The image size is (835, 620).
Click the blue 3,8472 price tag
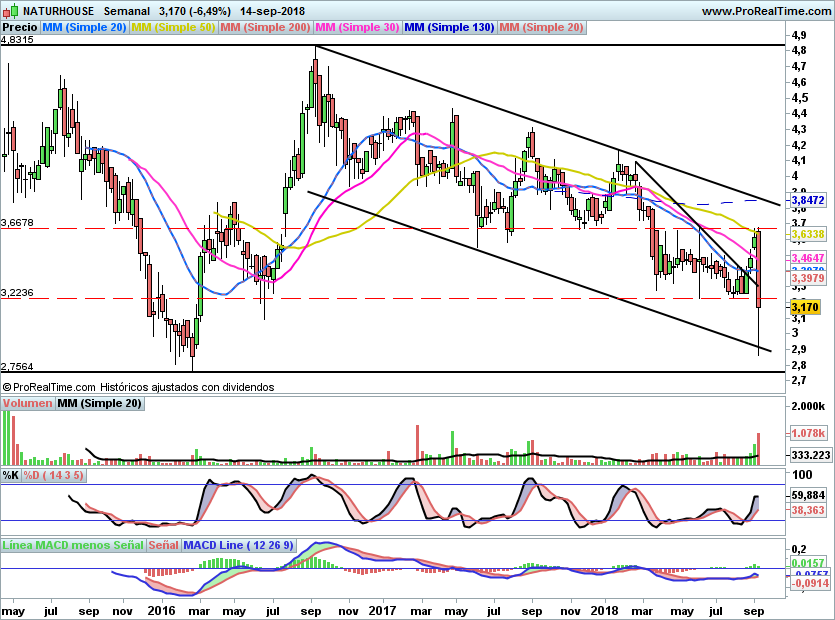[x=807, y=201]
